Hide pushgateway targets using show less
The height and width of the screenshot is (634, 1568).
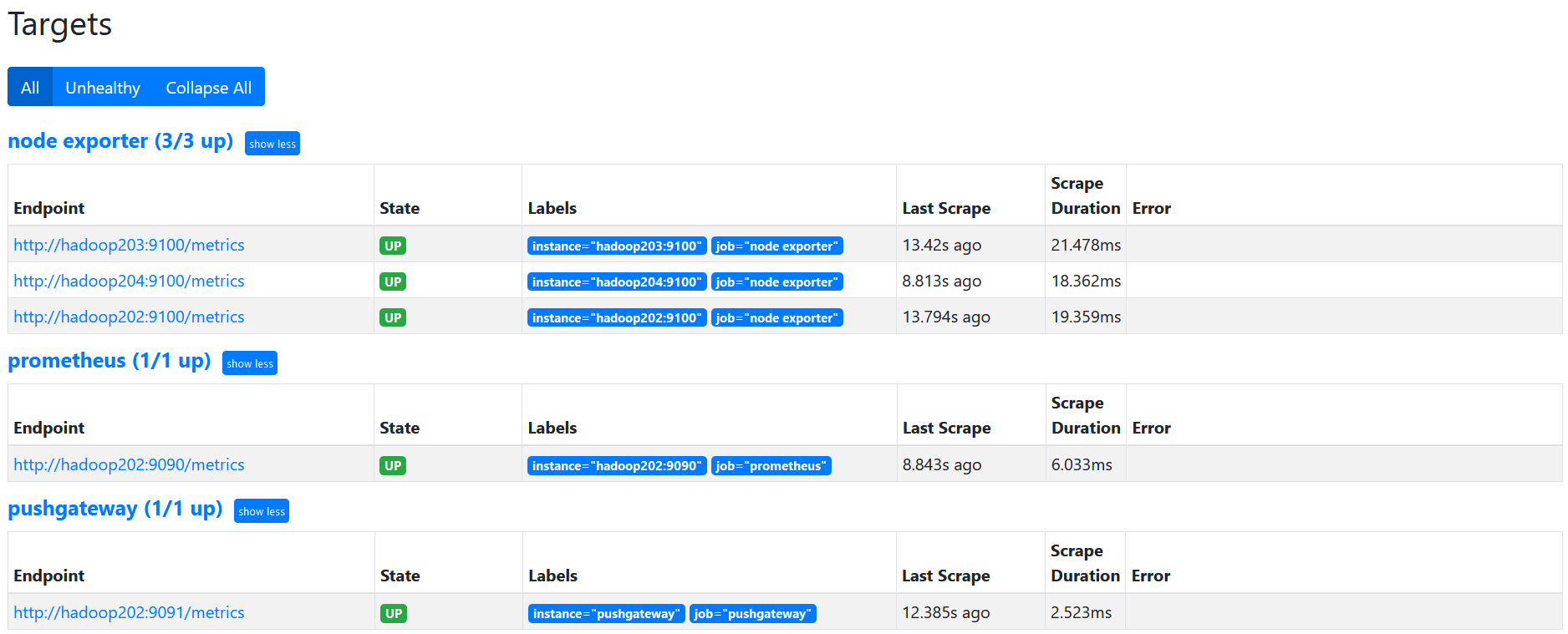point(262,511)
